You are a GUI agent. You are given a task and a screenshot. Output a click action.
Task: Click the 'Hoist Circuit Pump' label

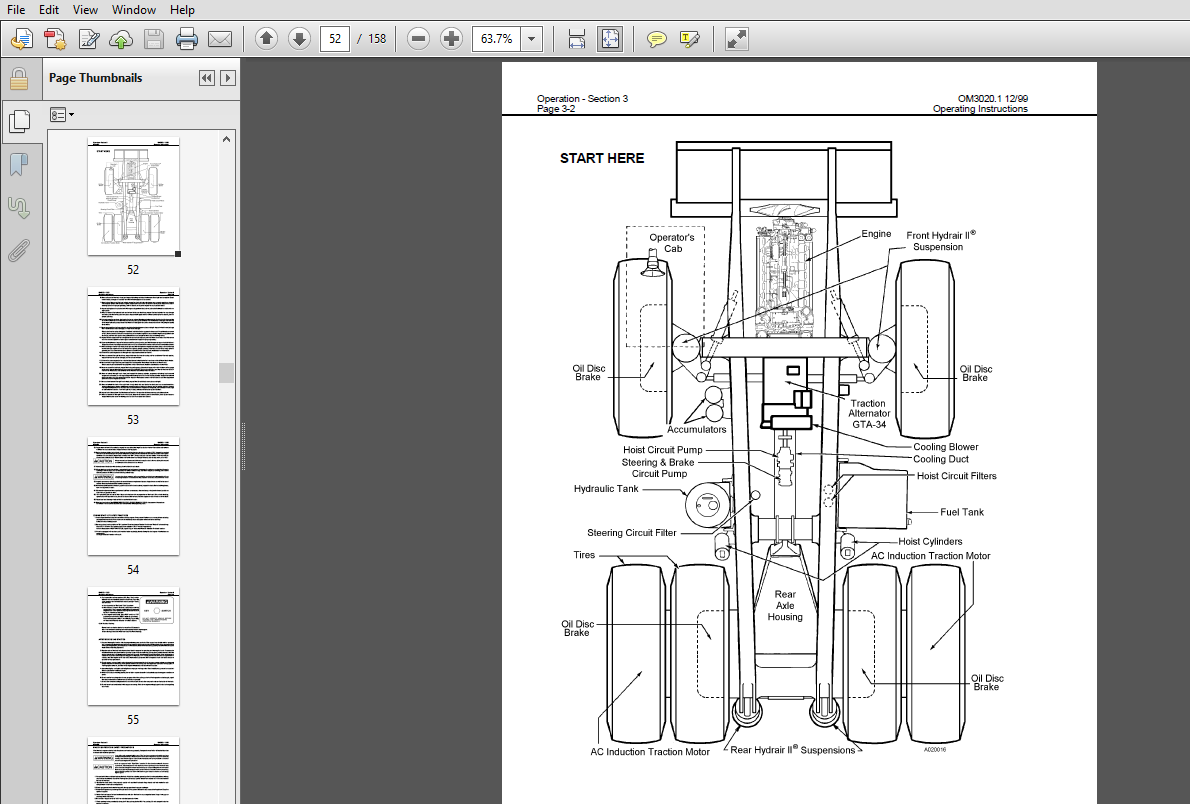[663, 450]
